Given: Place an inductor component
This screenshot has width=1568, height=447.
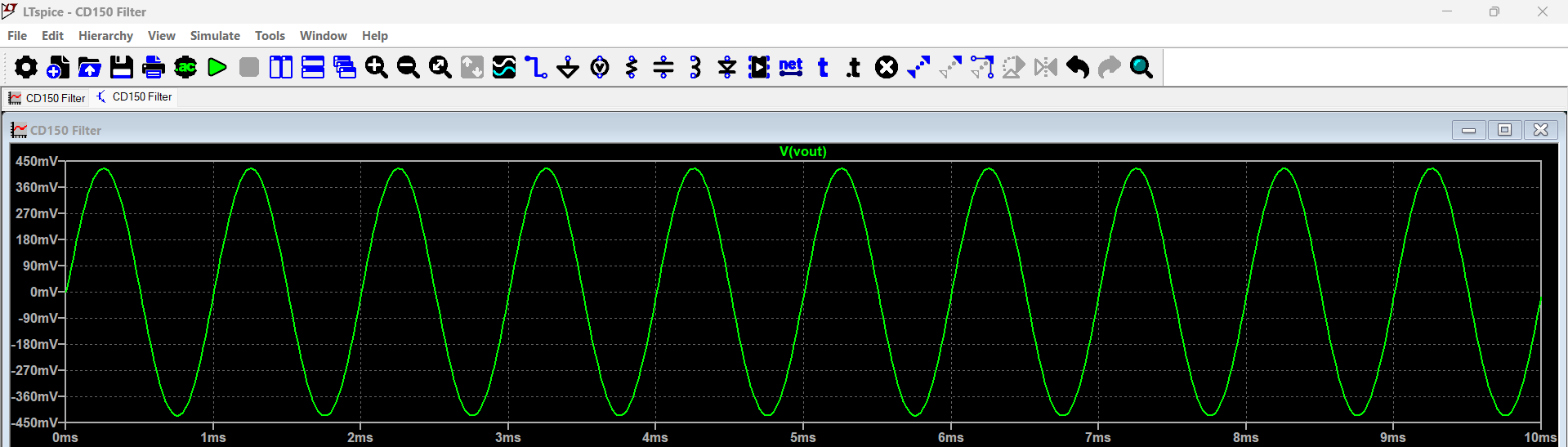Looking at the screenshot, I should (x=695, y=67).
